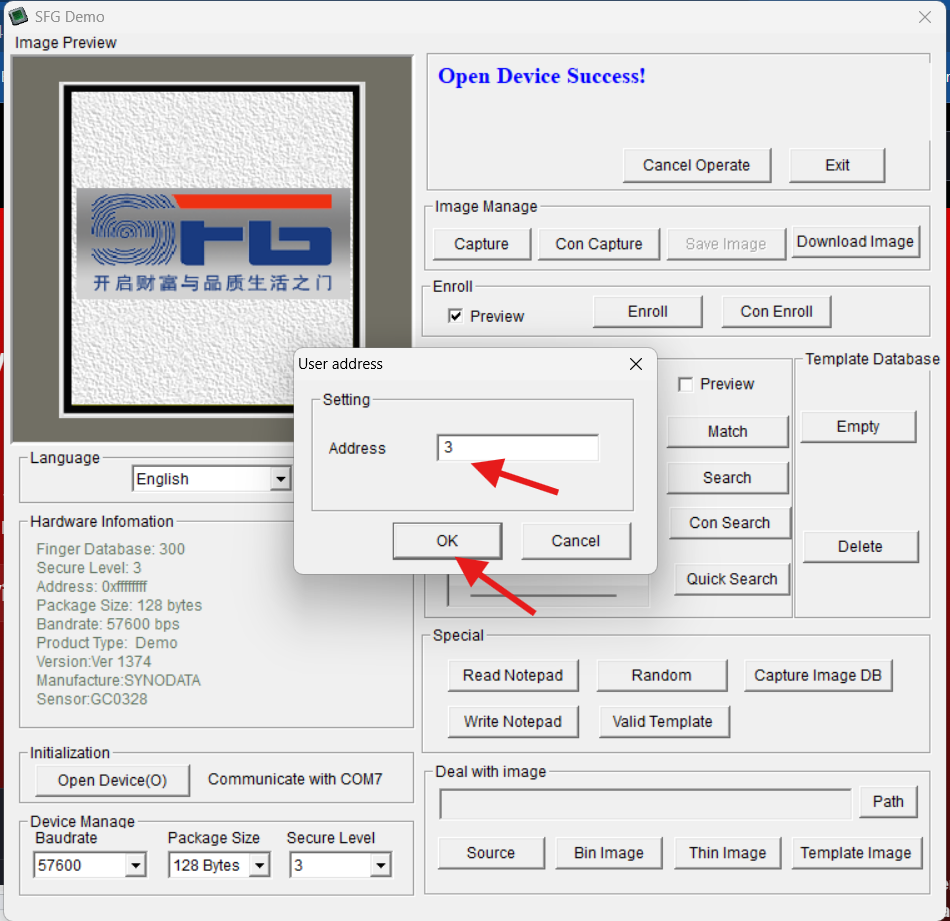950x921 pixels.
Task: Start fingerprint Enroll
Action: click(x=648, y=311)
